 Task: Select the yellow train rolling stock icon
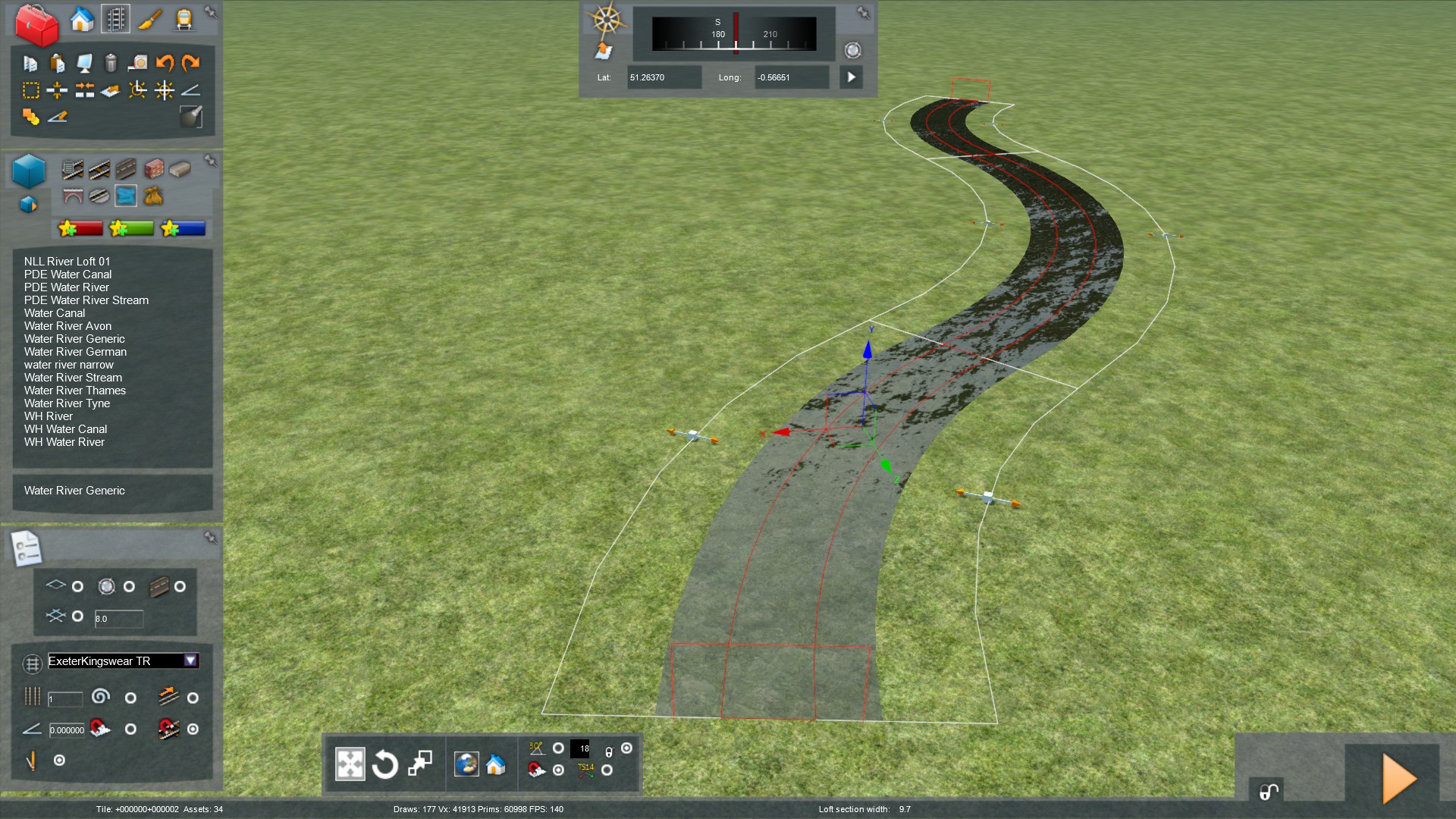point(184,20)
